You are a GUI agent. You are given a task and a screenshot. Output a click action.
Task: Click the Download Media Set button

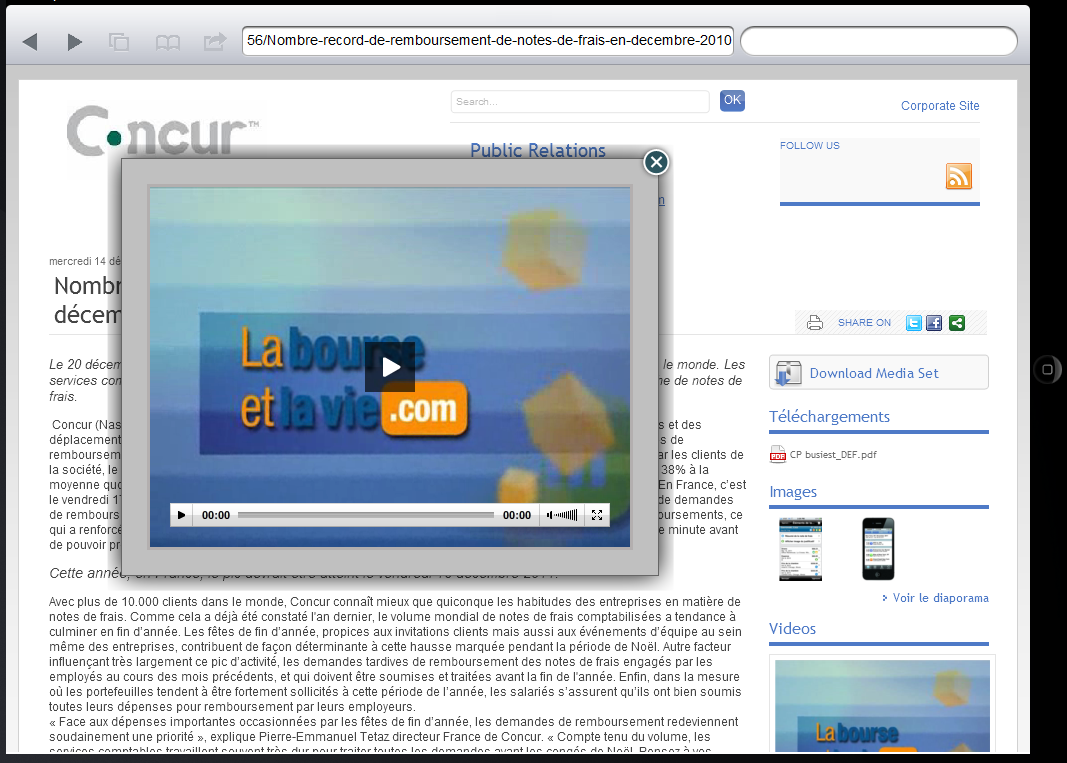point(879,372)
